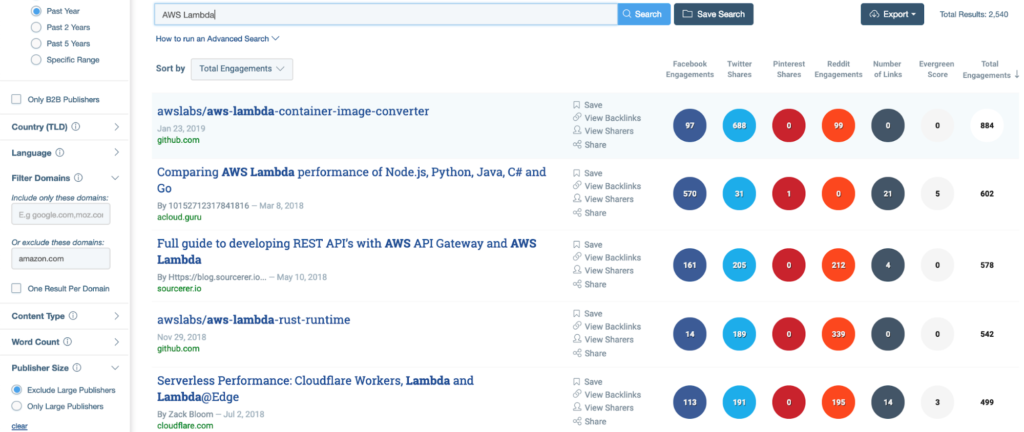Click clear link under Publisher Size
The image size is (1024, 432).
click(x=19, y=426)
